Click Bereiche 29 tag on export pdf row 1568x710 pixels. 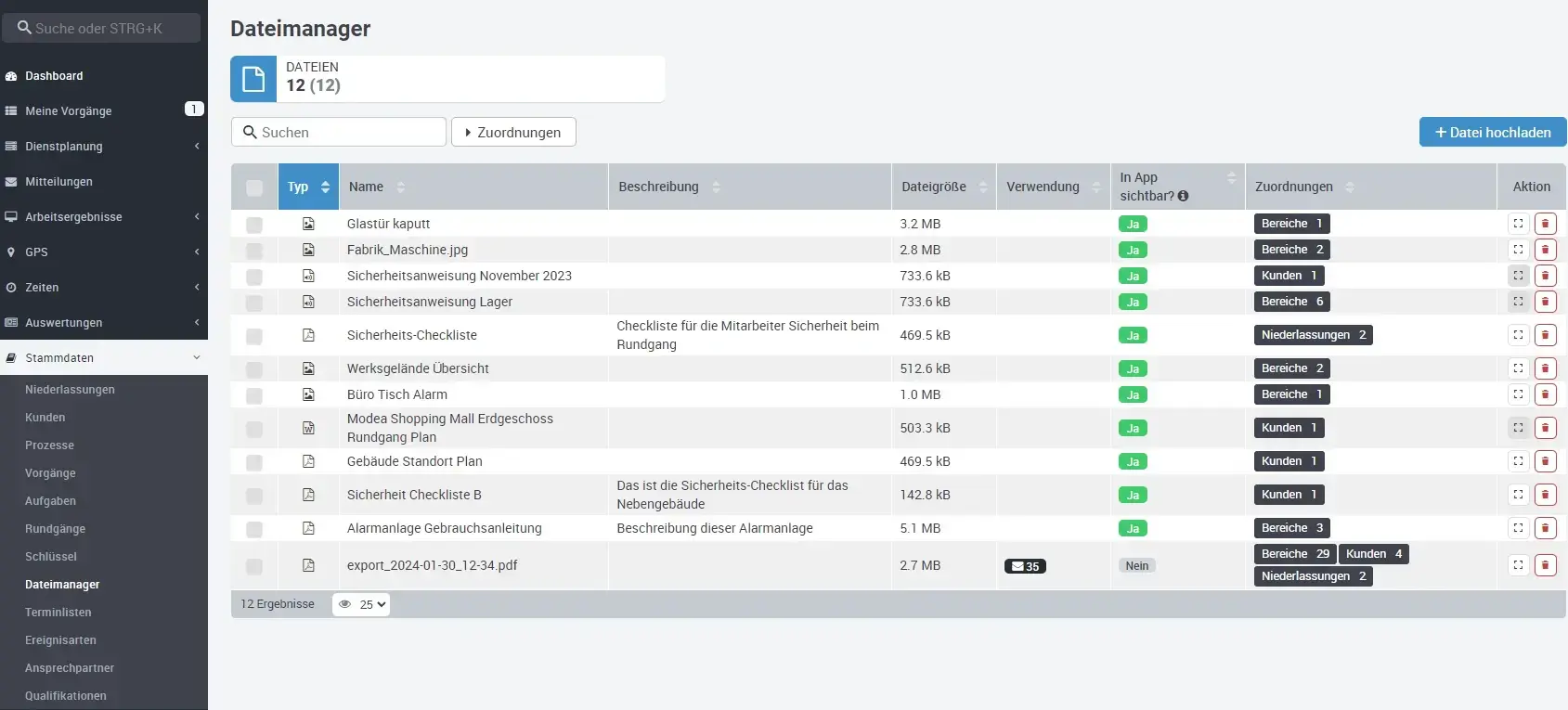point(1295,554)
